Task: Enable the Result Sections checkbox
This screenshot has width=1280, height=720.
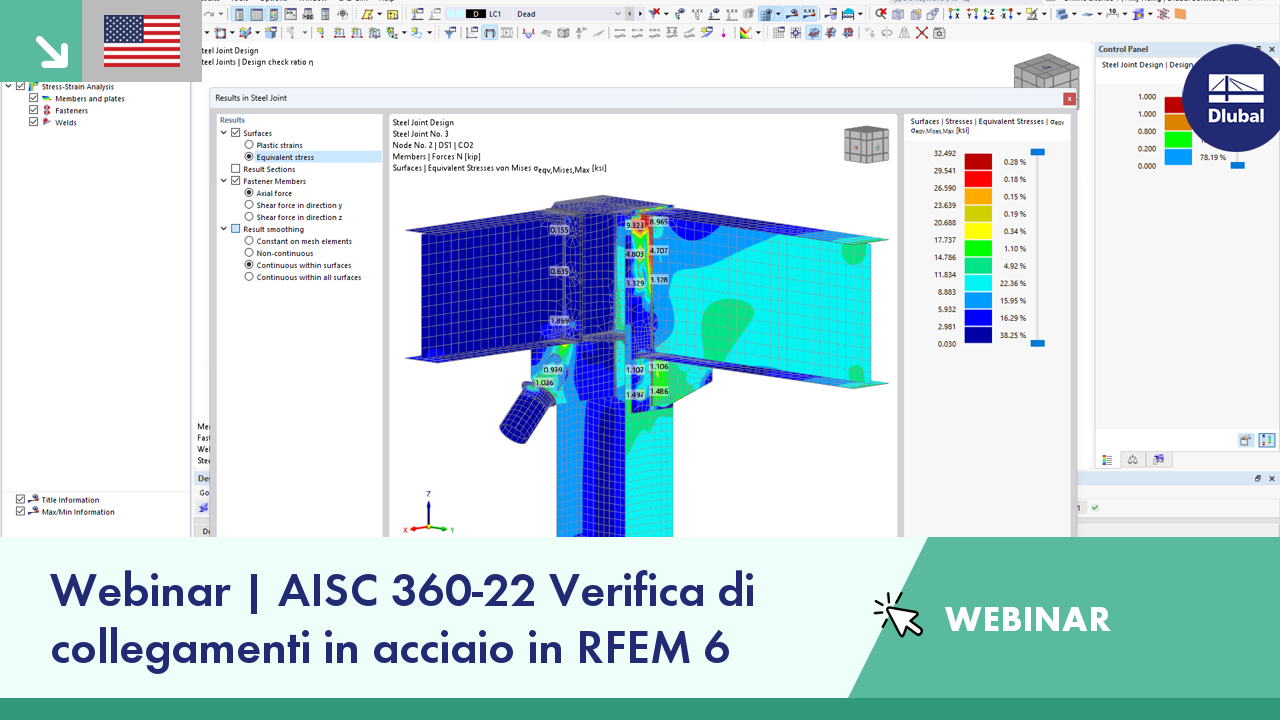Action: (x=236, y=169)
